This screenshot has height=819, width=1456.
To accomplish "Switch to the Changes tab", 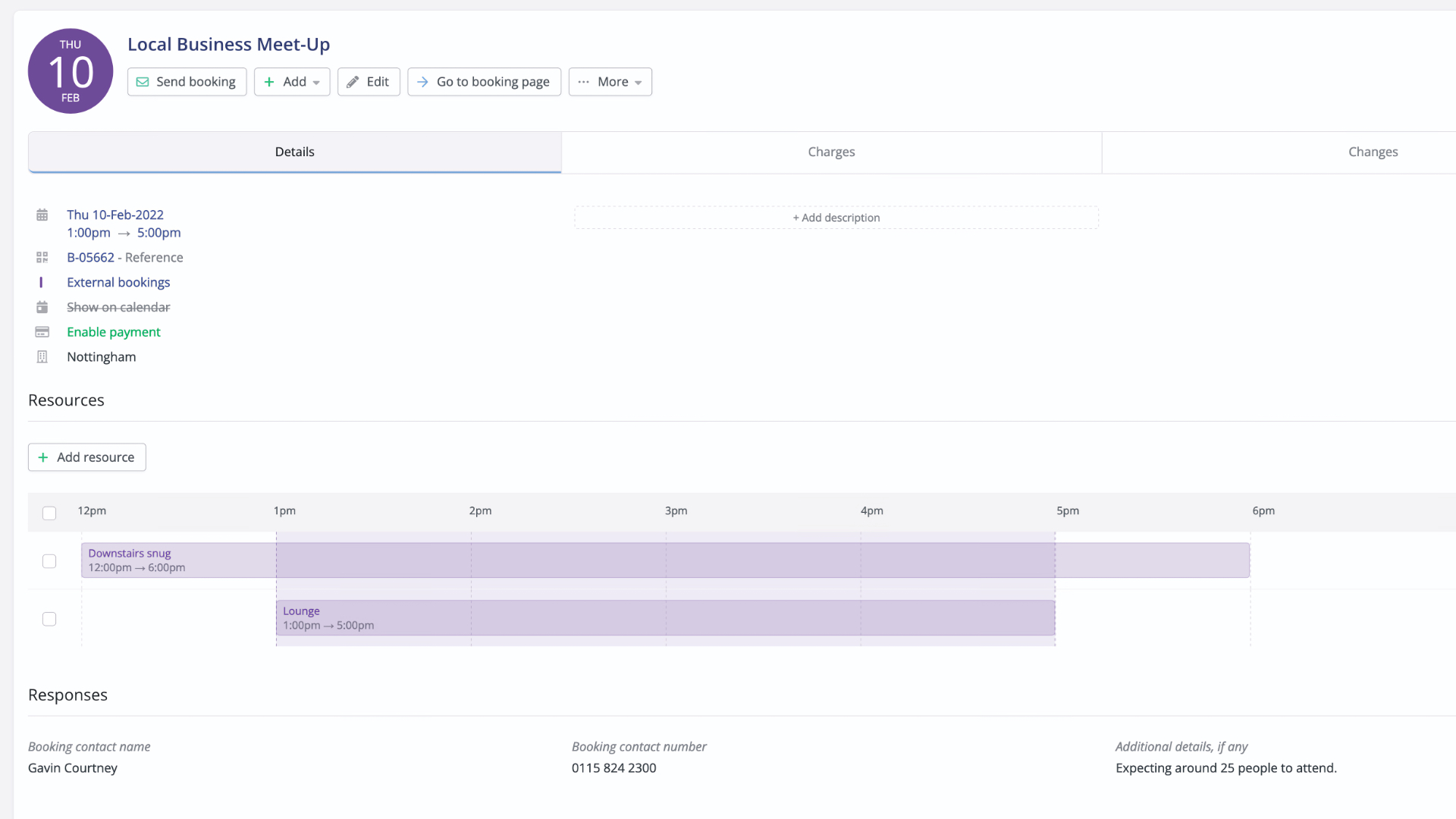I will (x=1373, y=152).
